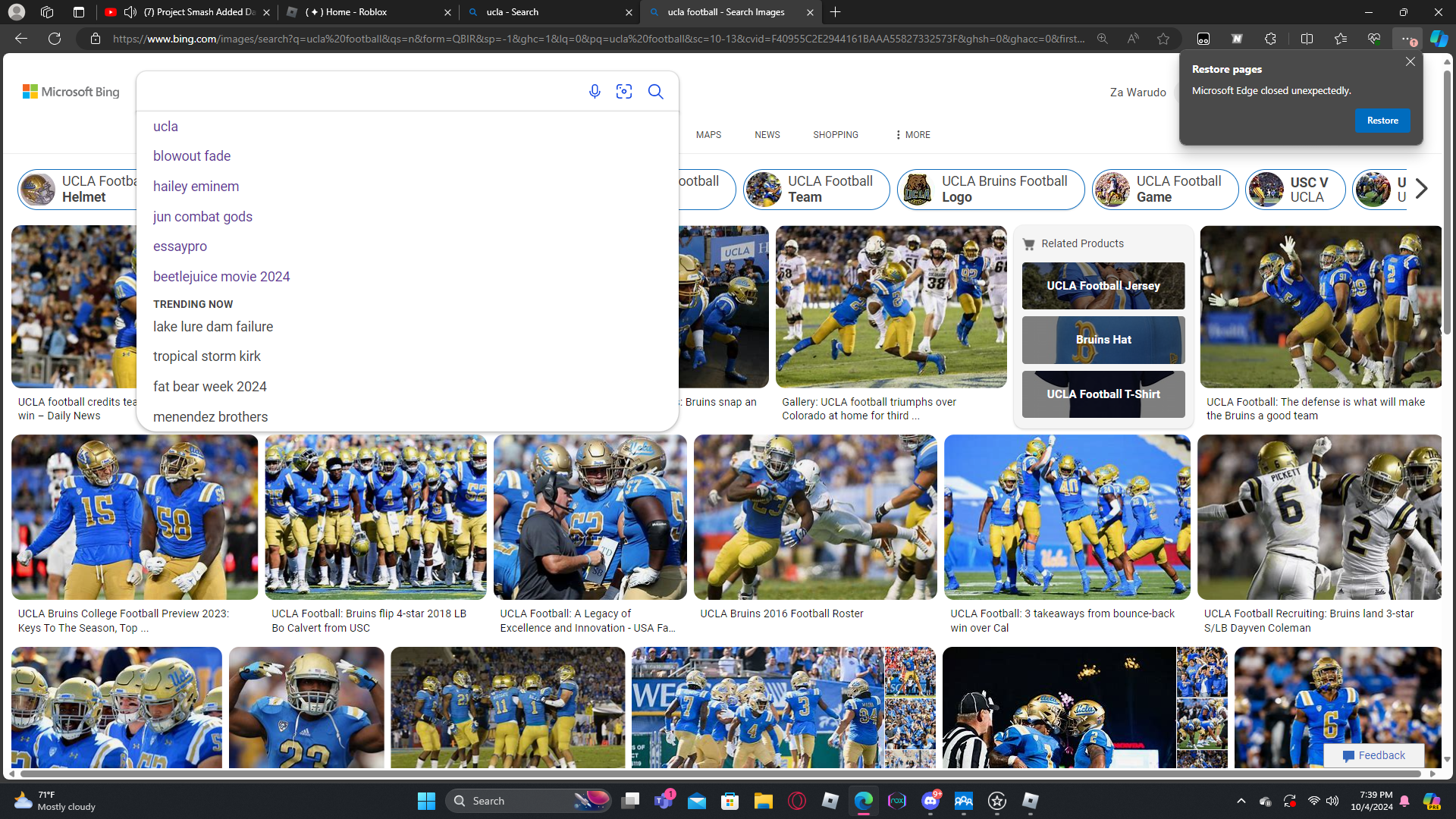Open Microsoft Store from the taskbar
The height and width of the screenshot is (819, 1456).
tap(730, 801)
